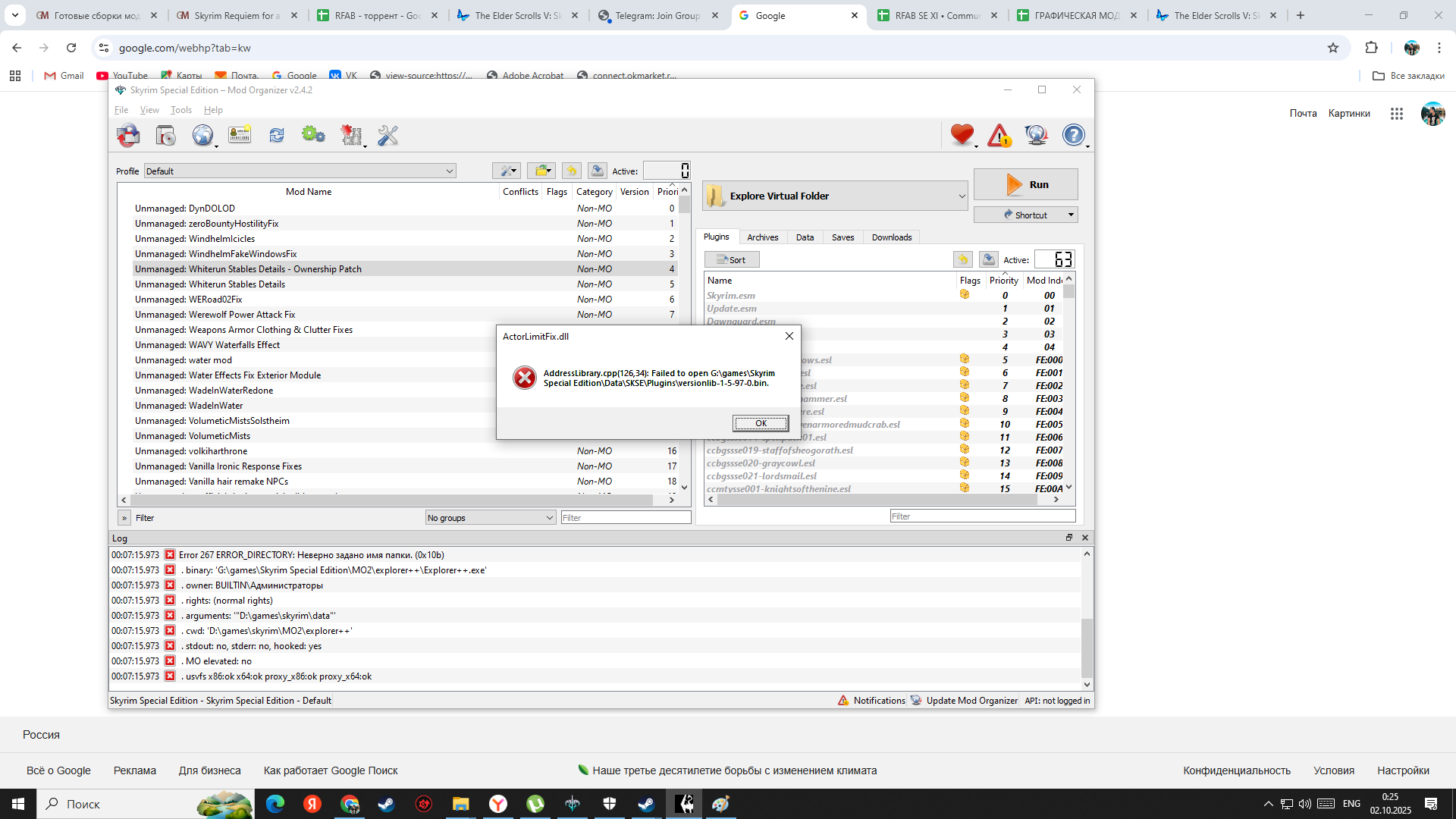Click the Conflicts column header

click(520, 192)
